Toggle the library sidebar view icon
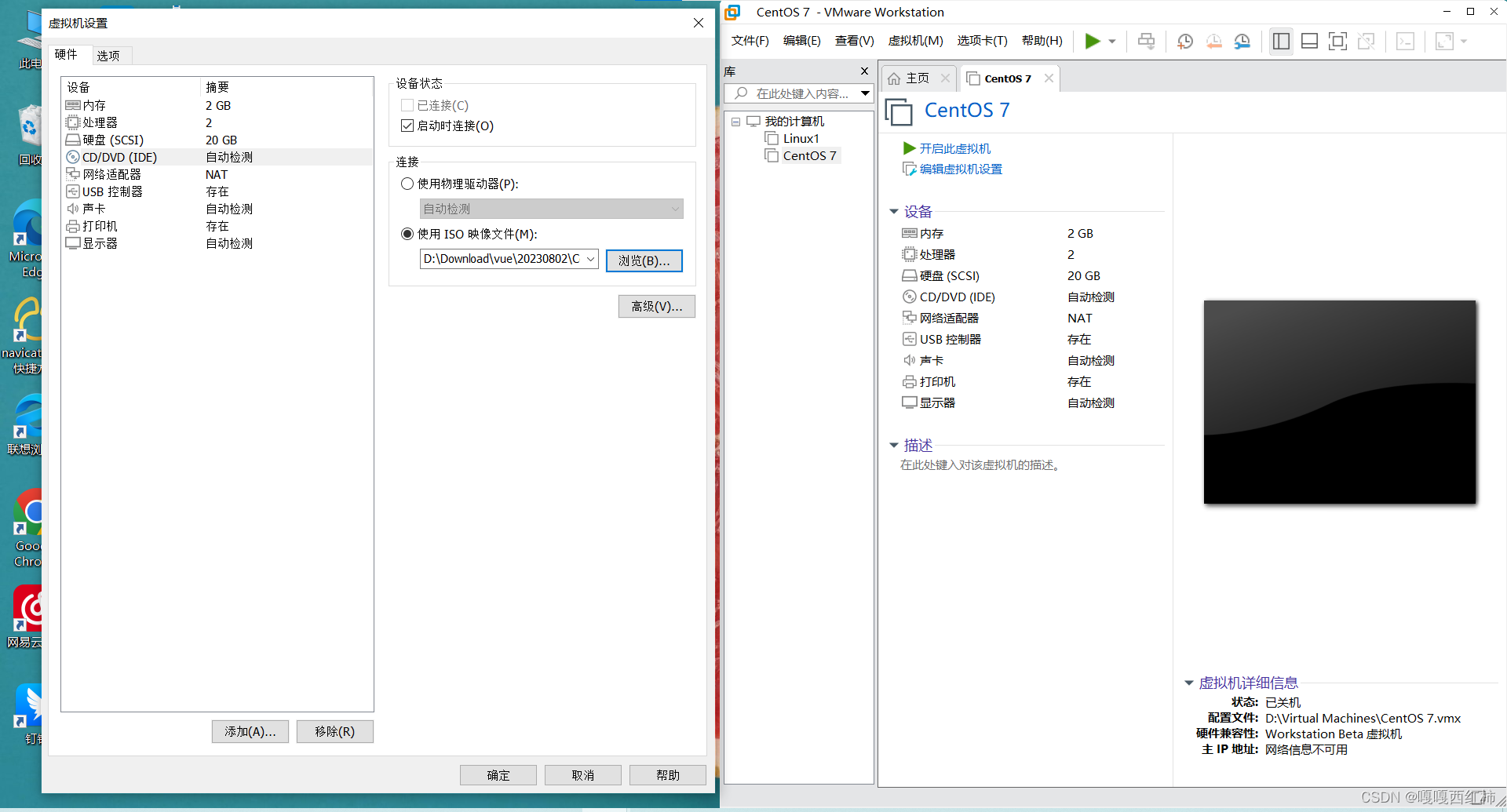Viewport: 1507px width, 812px height. 1281,41
